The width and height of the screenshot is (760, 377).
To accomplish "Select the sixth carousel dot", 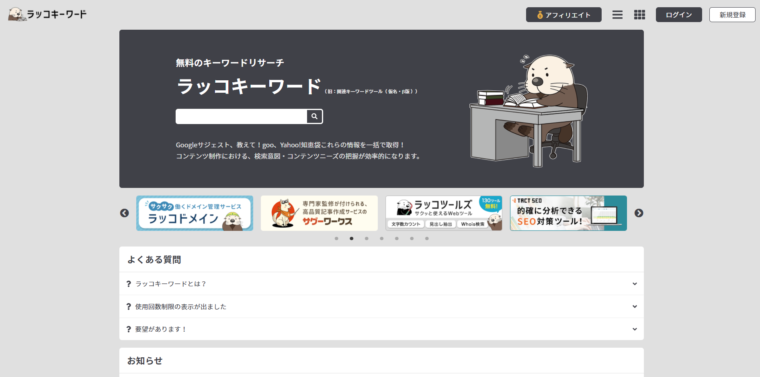I will 412,238.
